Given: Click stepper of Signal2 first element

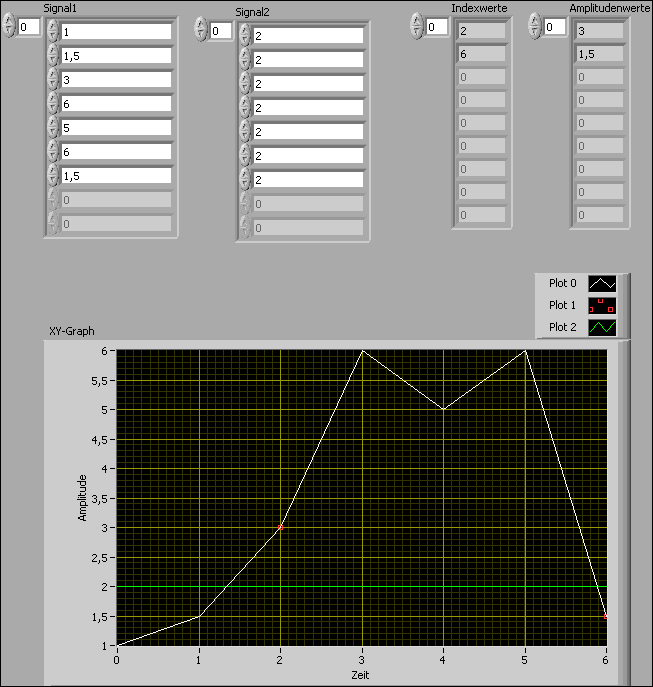Looking at the screenshot, I should (245, 35).
